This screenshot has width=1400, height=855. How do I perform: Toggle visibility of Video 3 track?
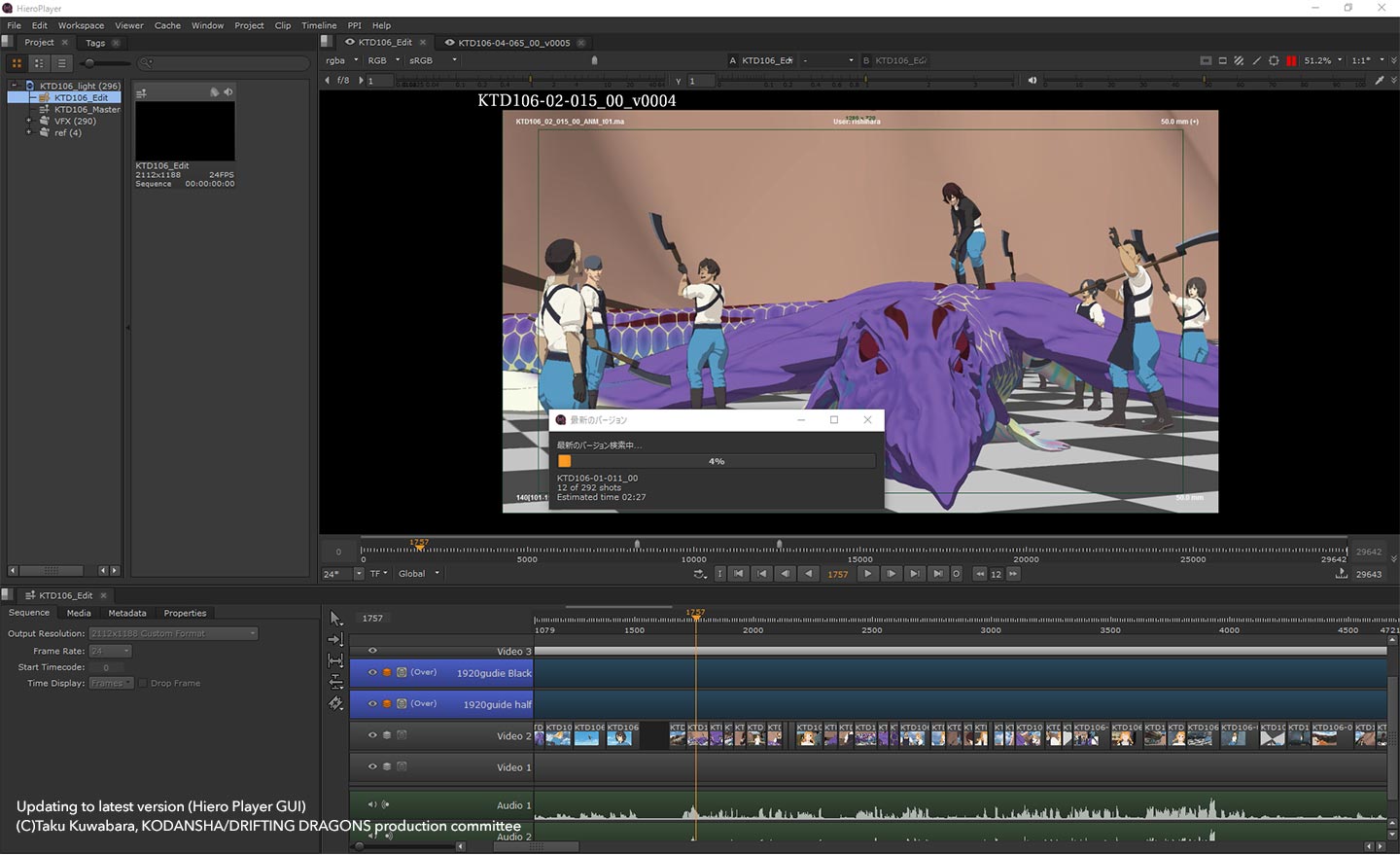pyautogui.click(x=372, y=651)
